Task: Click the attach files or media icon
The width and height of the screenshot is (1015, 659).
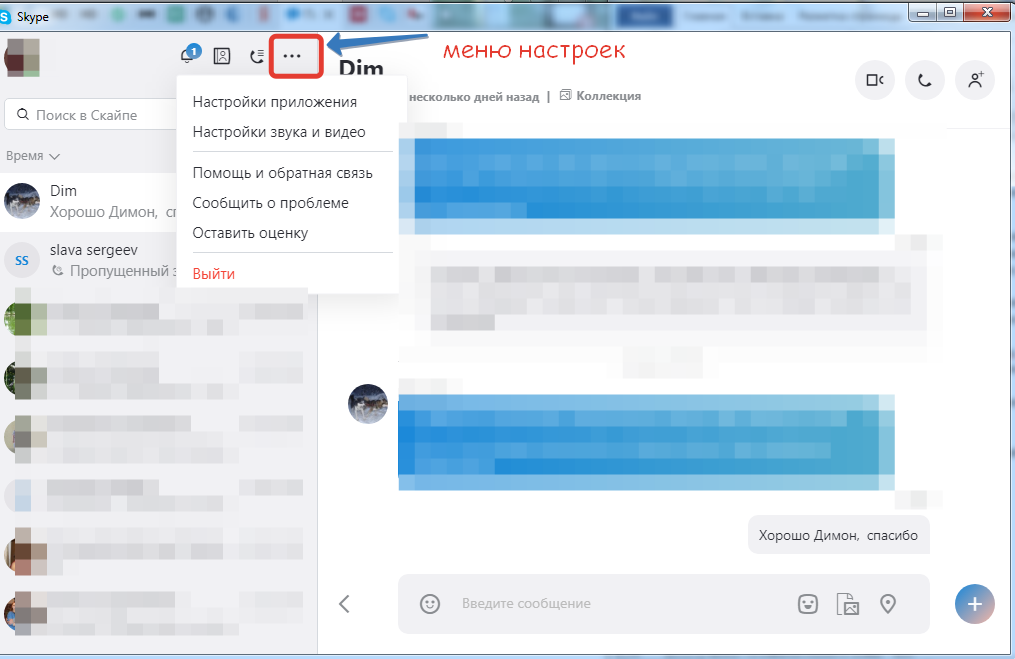Action: (x=848, y=603)
